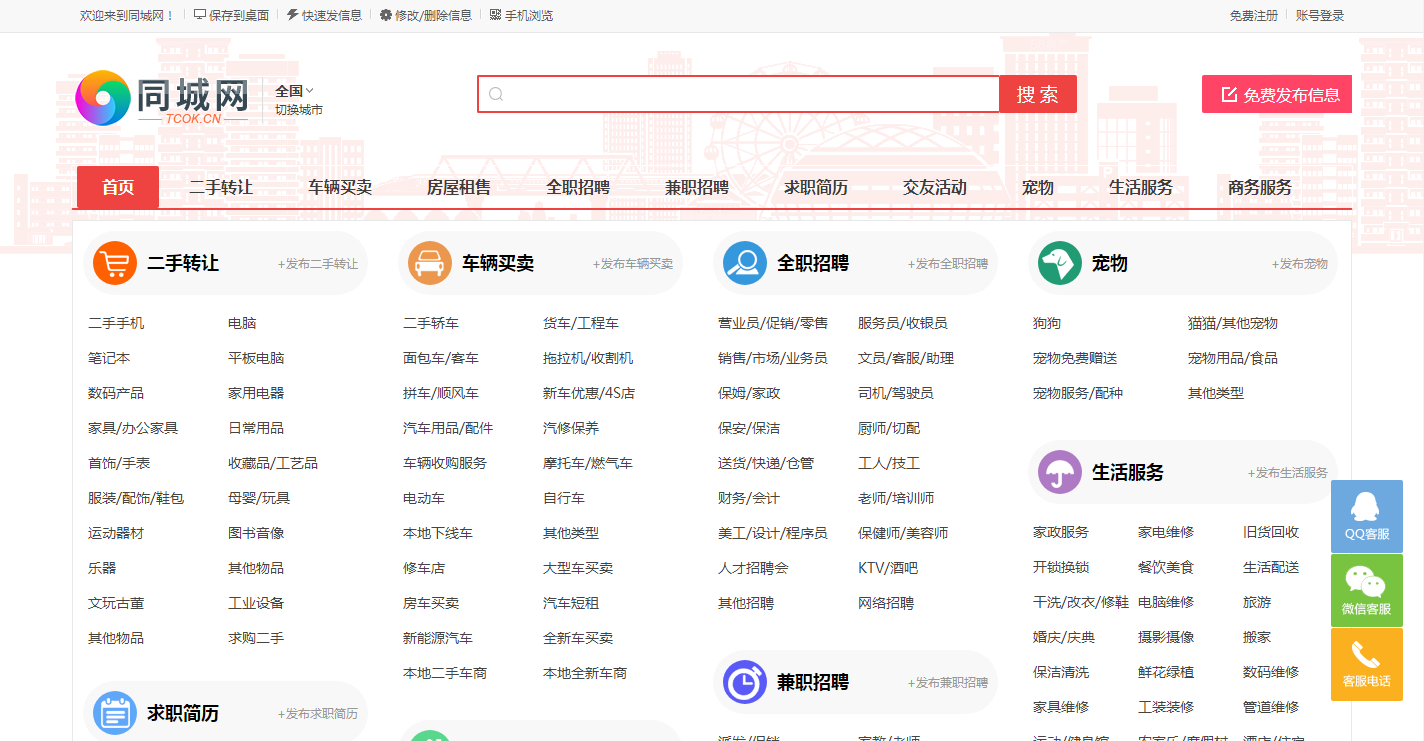The height and width of the screenshot is (741, 1424).
Task: Open the 客服电话 phone widget
Action: coord(1367,664)
